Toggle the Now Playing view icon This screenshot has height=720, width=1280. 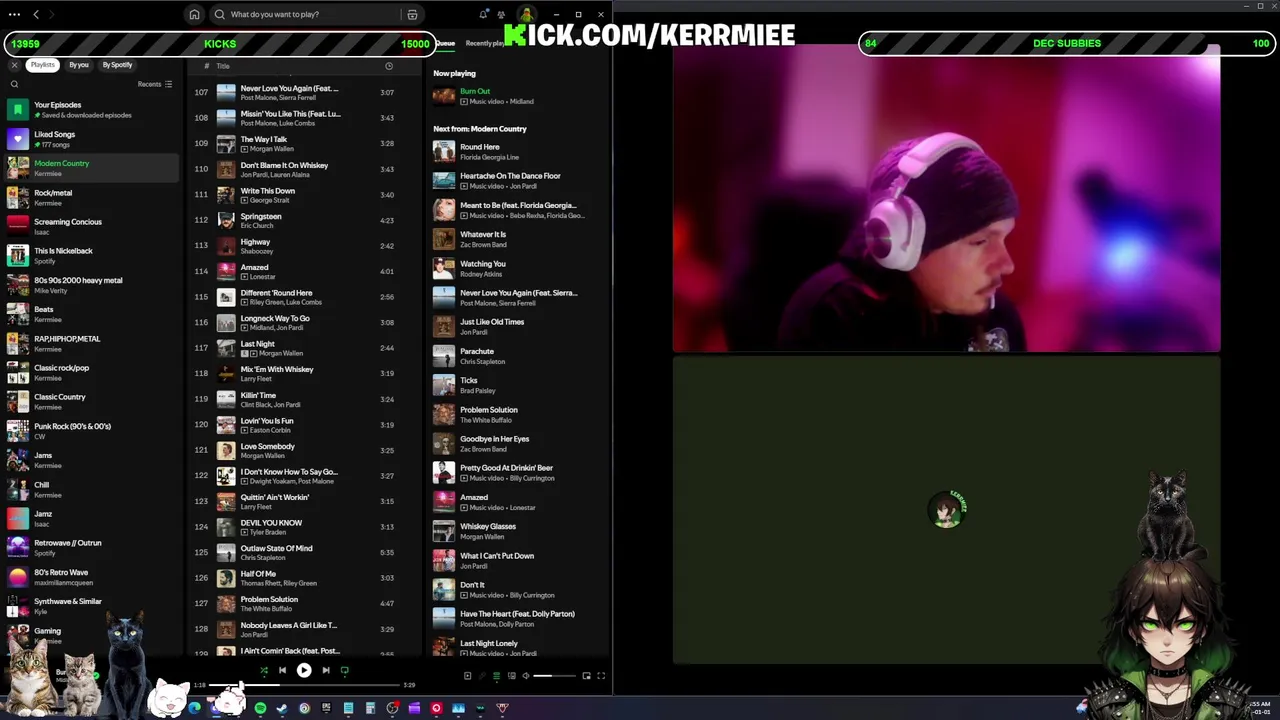click(467, 676)
